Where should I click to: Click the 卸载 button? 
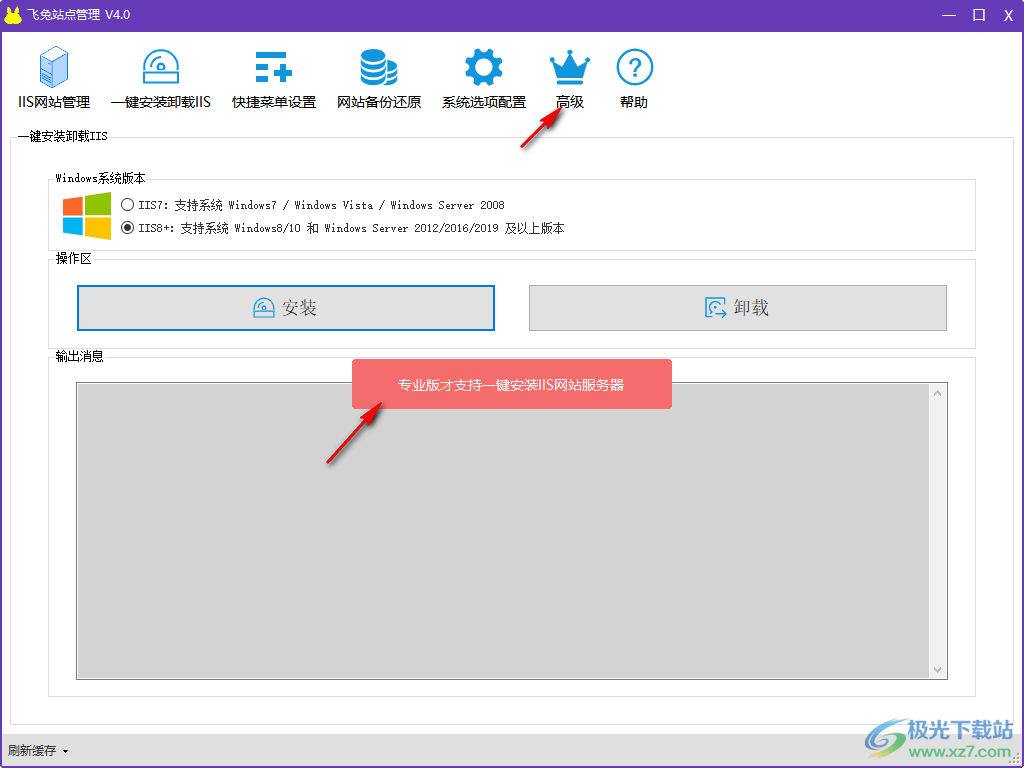pyautogui.click(x=737, y=308)
